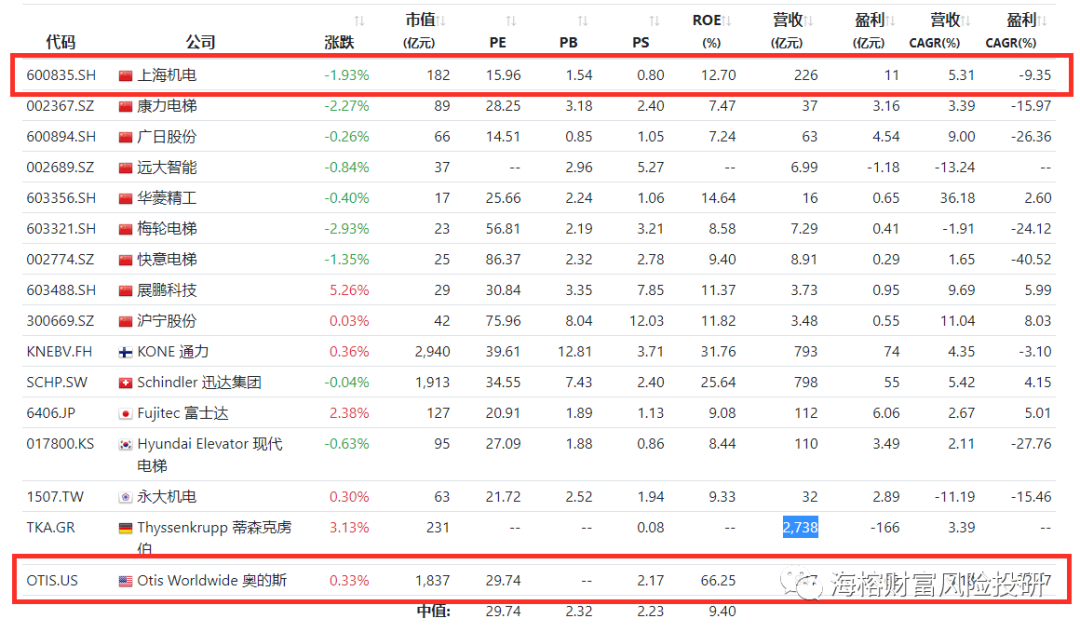1080x632 pixels.
Task: Select stock code OTIS.US
Action: pyautogui.click(x=52, y=580)
